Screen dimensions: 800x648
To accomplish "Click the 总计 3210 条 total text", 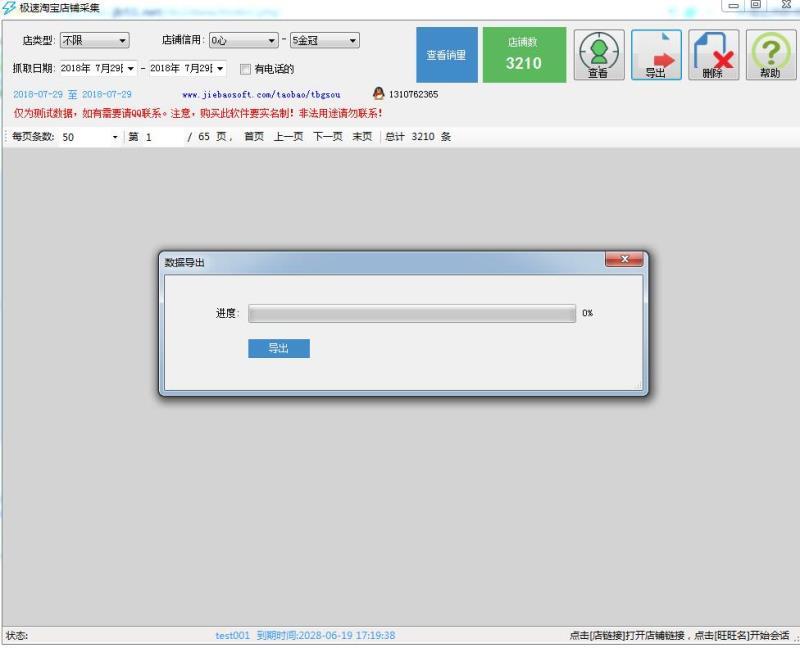I will [418, 137].
